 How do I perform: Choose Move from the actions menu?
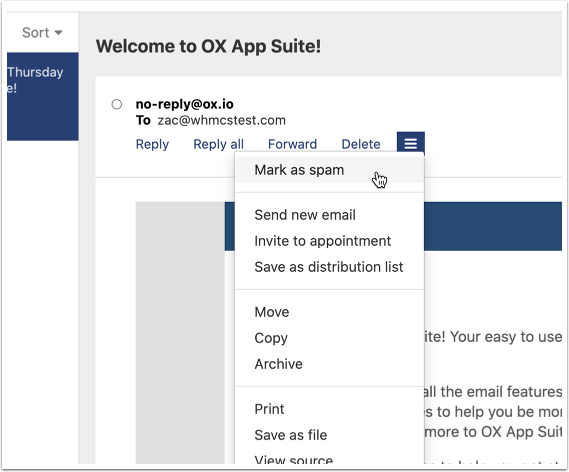tap(329, 312)
